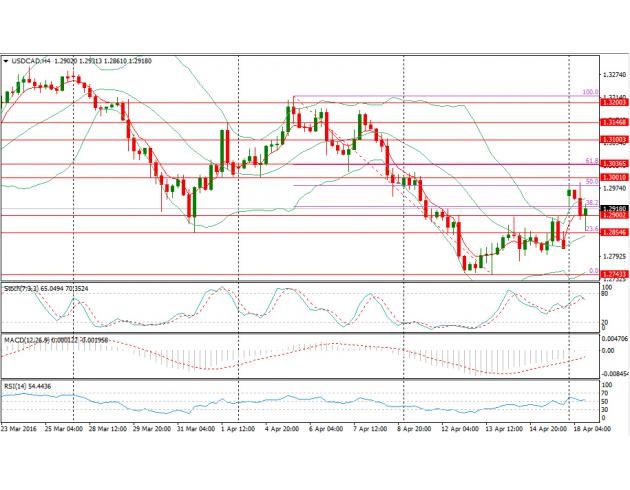This screenshot has height=490, width=630.
Task: Select the 1.31468 horizontal level label
Action: pos(614,122)
